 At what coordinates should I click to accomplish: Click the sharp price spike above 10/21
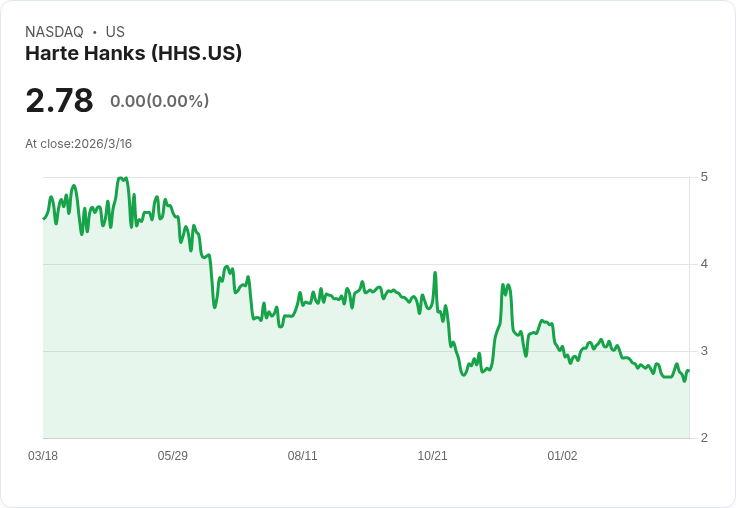point(435,272)
